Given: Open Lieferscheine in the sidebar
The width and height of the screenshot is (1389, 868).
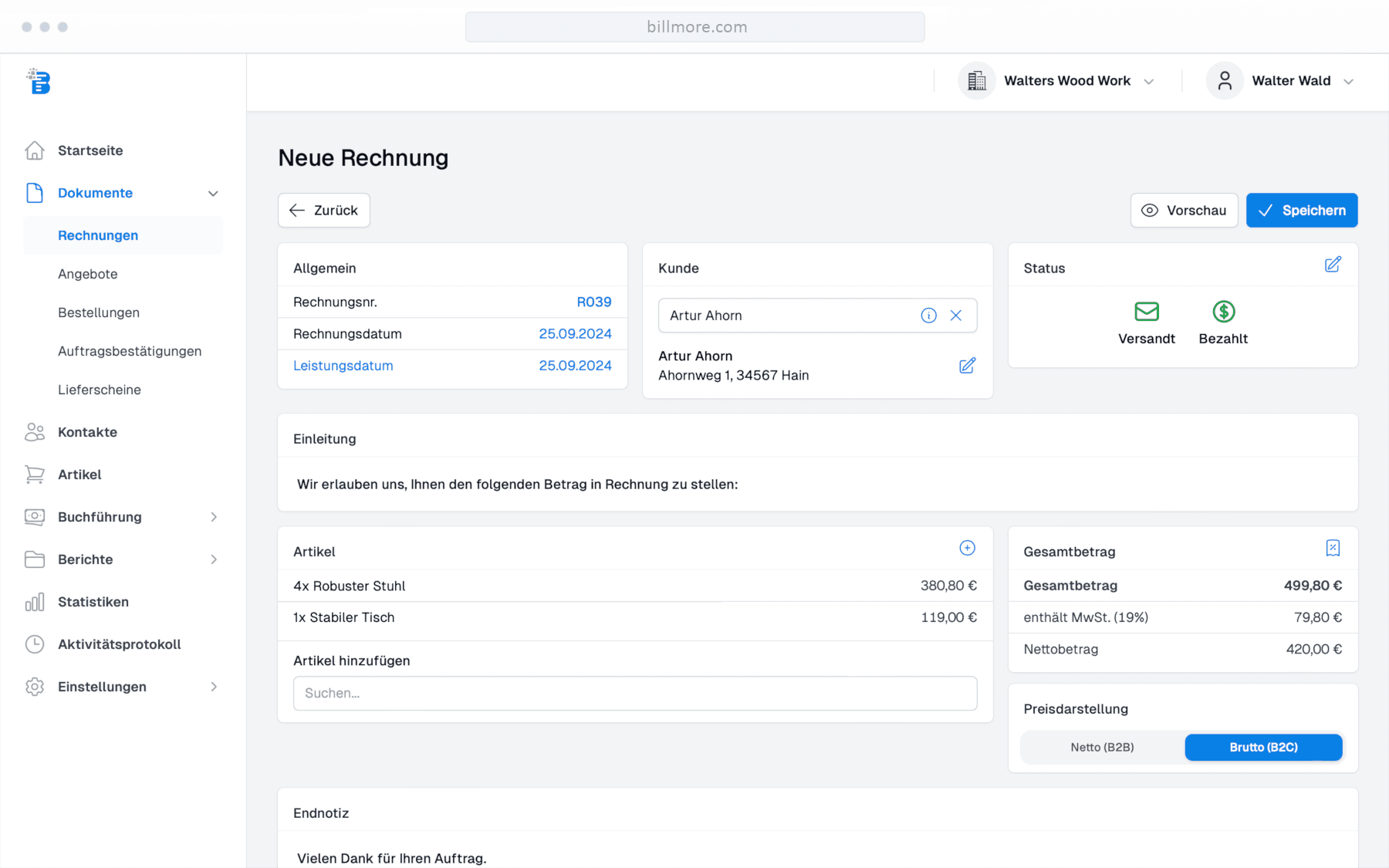Looking at the screenshot, I should (x=100, y=390).
